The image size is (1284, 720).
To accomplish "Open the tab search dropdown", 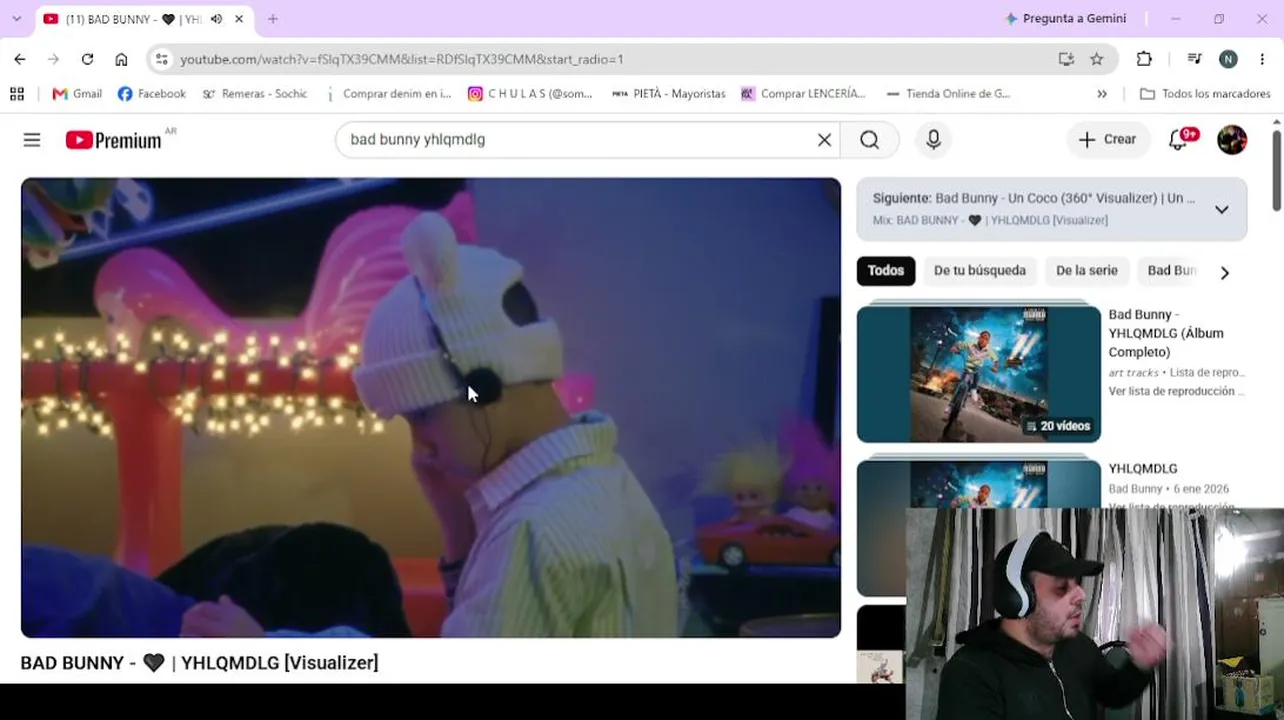I will pyautogui.click(x=16, y=19).
